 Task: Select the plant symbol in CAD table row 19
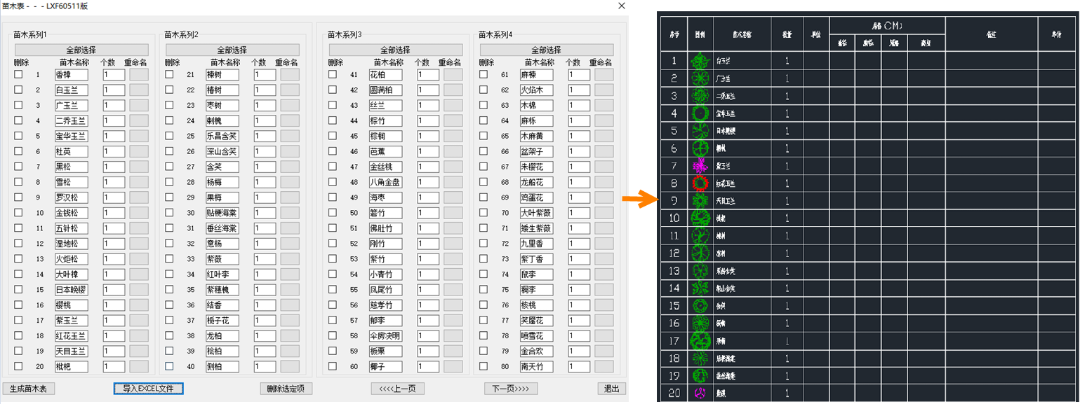(x=700, y=375)
